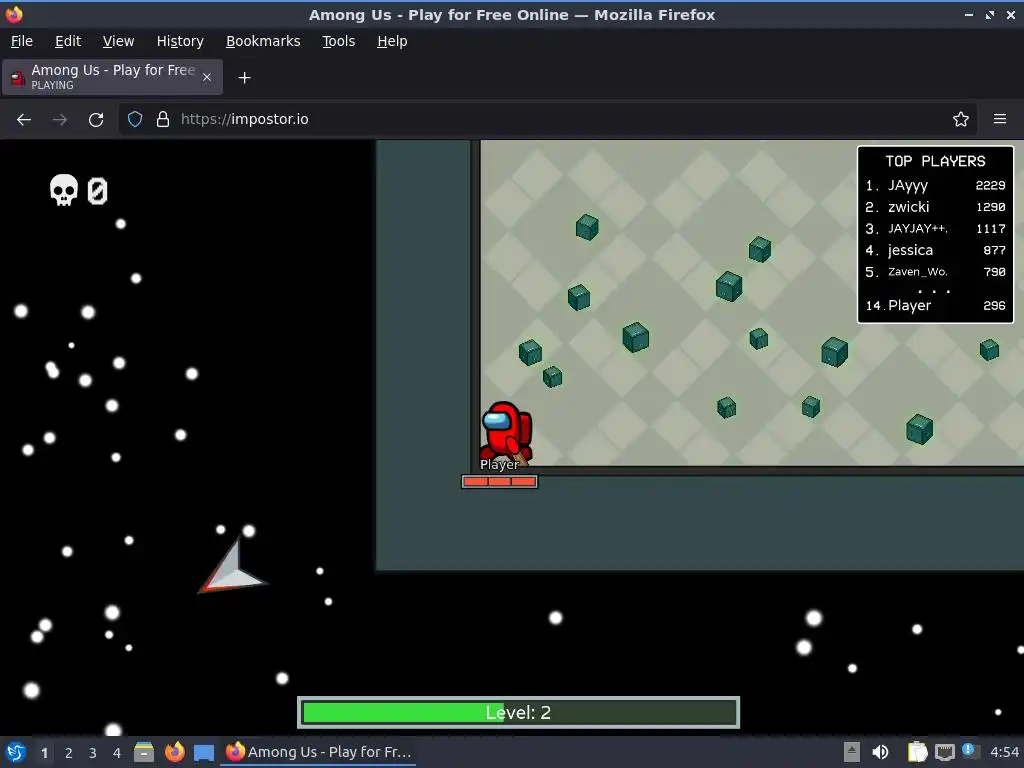Open the Help menu
The height and width of the screenshot is (768, 1024).
tap(392, 41)
